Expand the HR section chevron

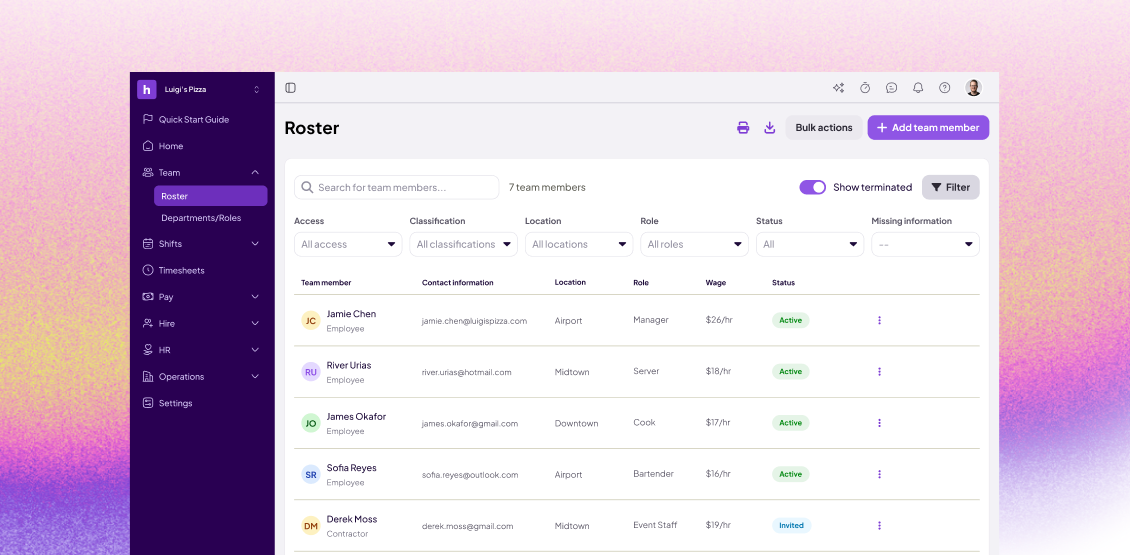[x=255, y=350]
